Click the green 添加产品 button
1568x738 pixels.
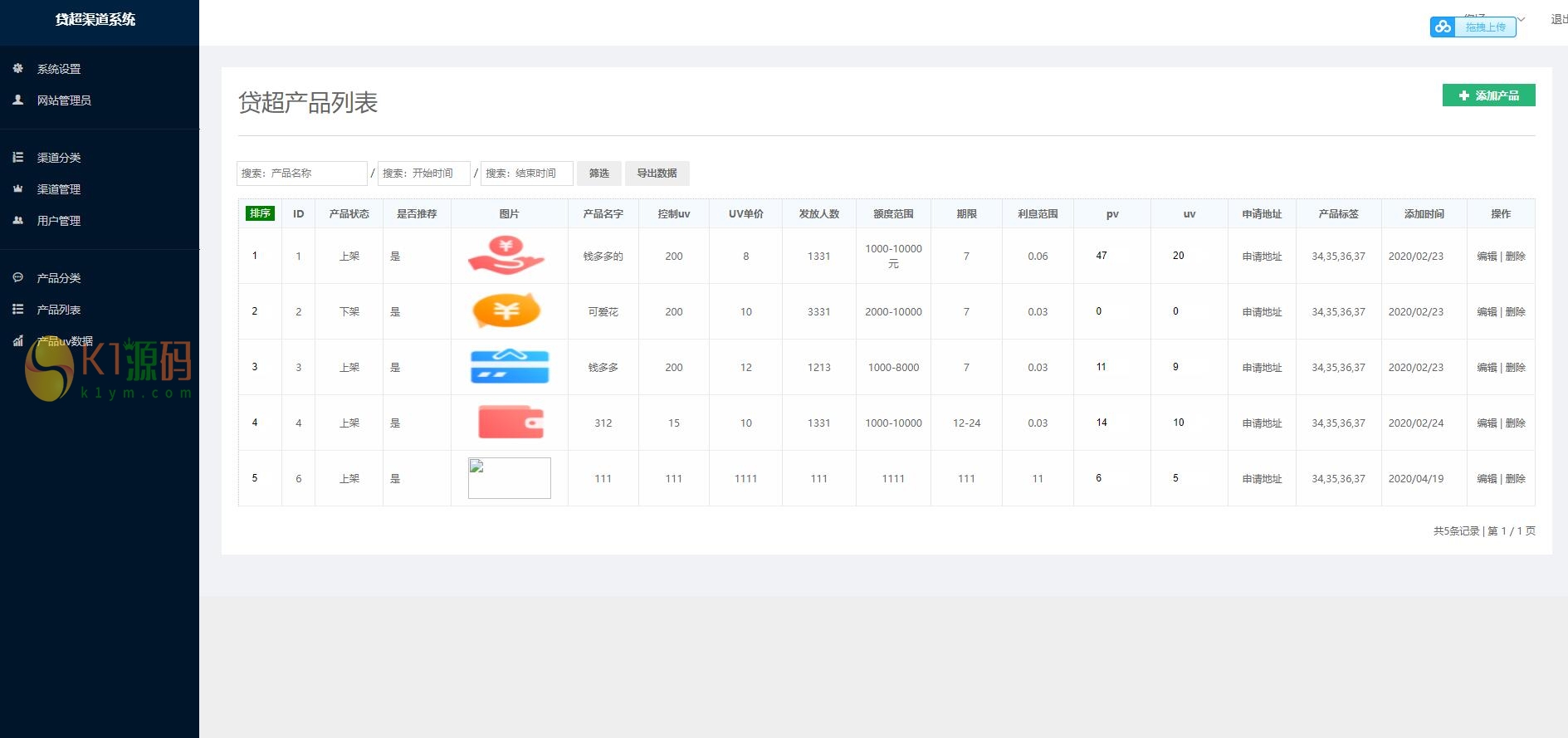tap(1488, 95)
